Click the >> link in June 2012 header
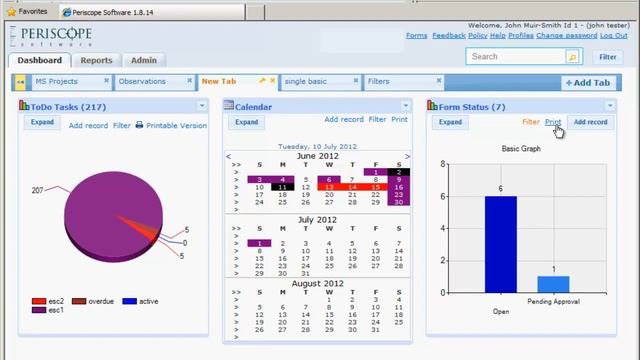The height and width of the screenshot is (360, 640). click(x=236, y=165)
